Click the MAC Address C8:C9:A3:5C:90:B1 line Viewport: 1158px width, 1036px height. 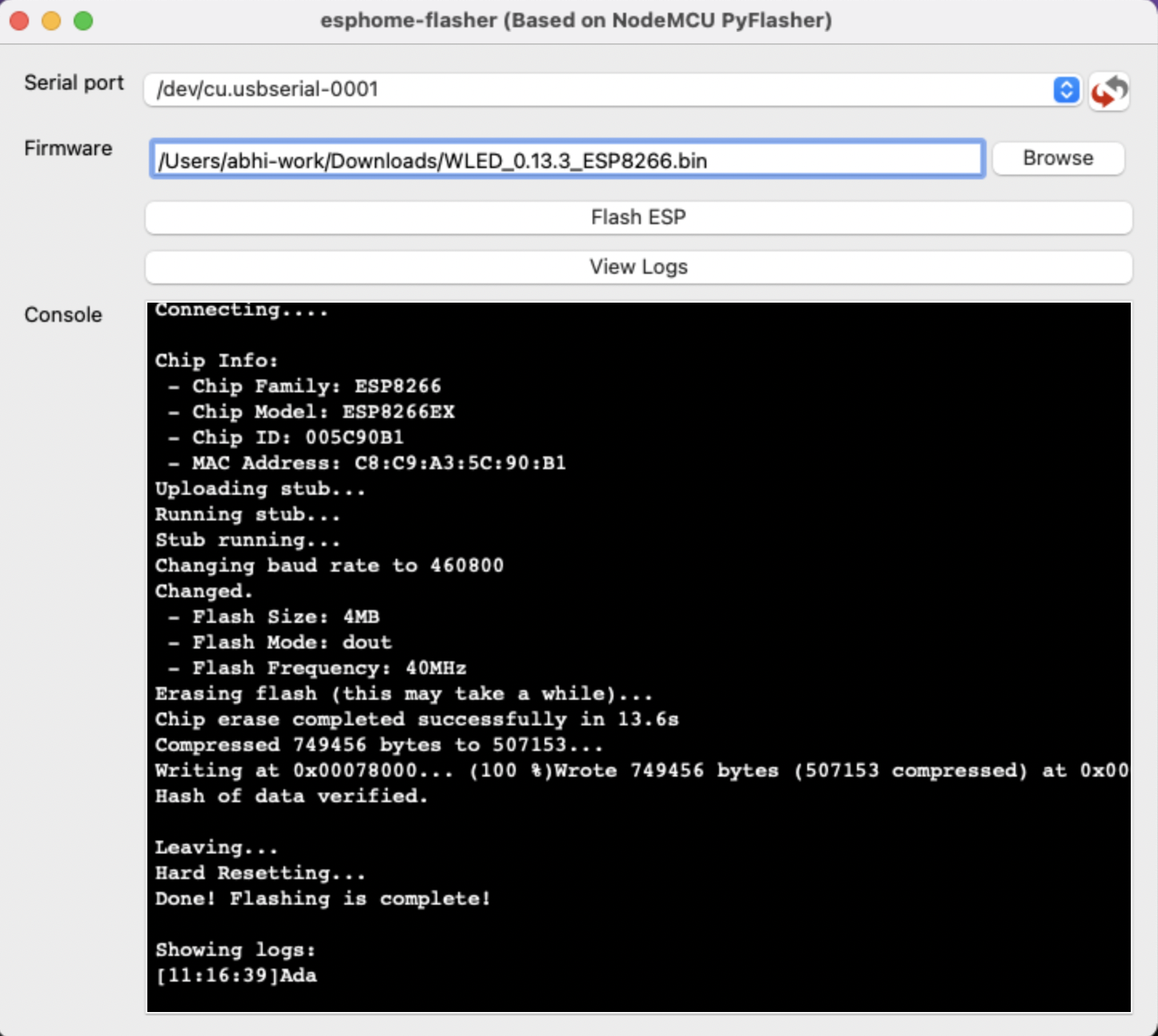(367, 463)
